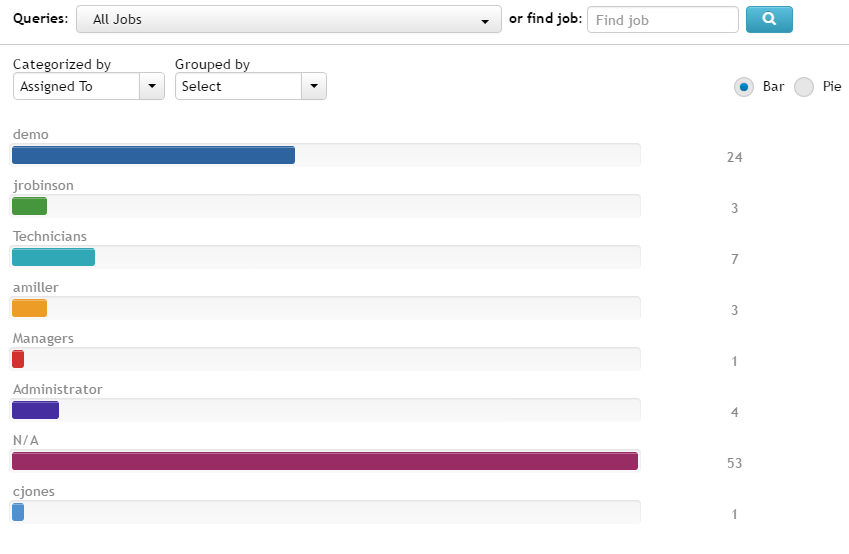
Task: Switch to Pie chart view
Action: [x=804, y=87]
